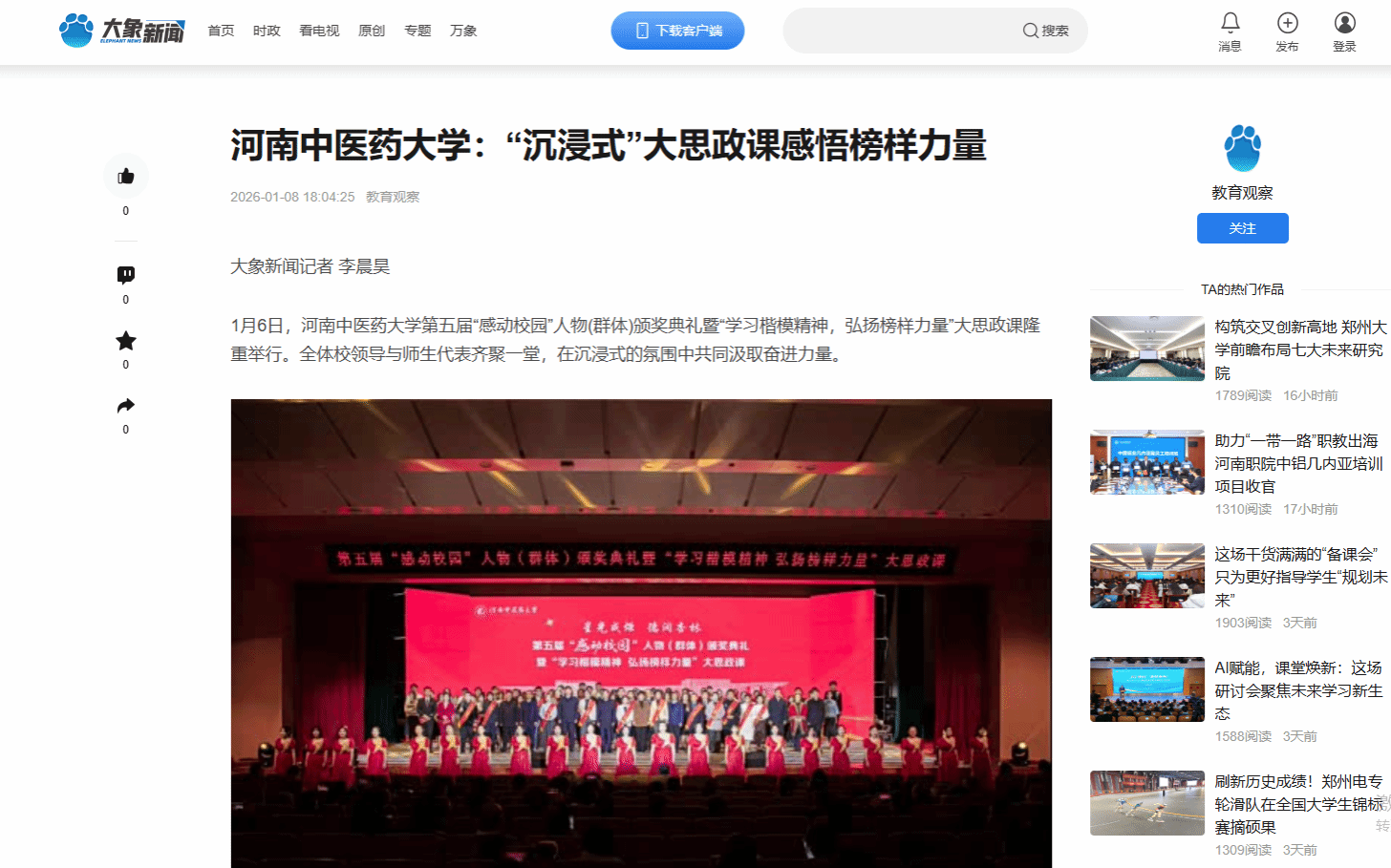This screenshot has height=868, width=1391.
Task: Click the thumbs-up like icon
Action: click(x=126, y=176)
